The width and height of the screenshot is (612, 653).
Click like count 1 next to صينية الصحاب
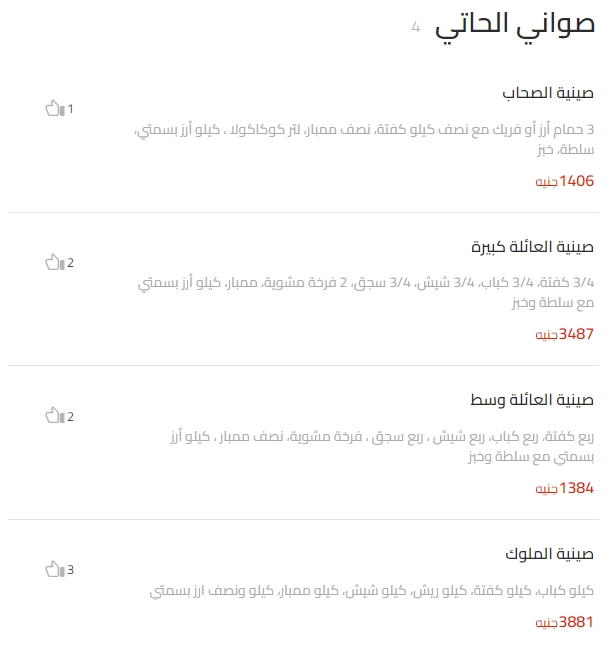tap(70, 109)
